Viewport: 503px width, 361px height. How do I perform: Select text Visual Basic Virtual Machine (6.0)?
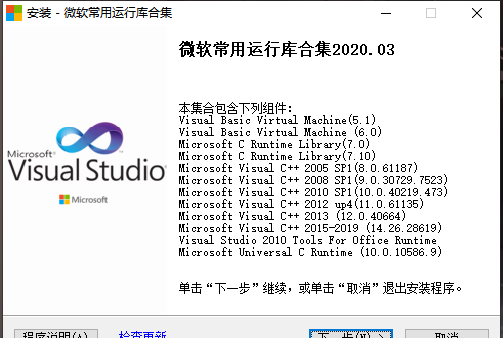(x=280, y=132)
